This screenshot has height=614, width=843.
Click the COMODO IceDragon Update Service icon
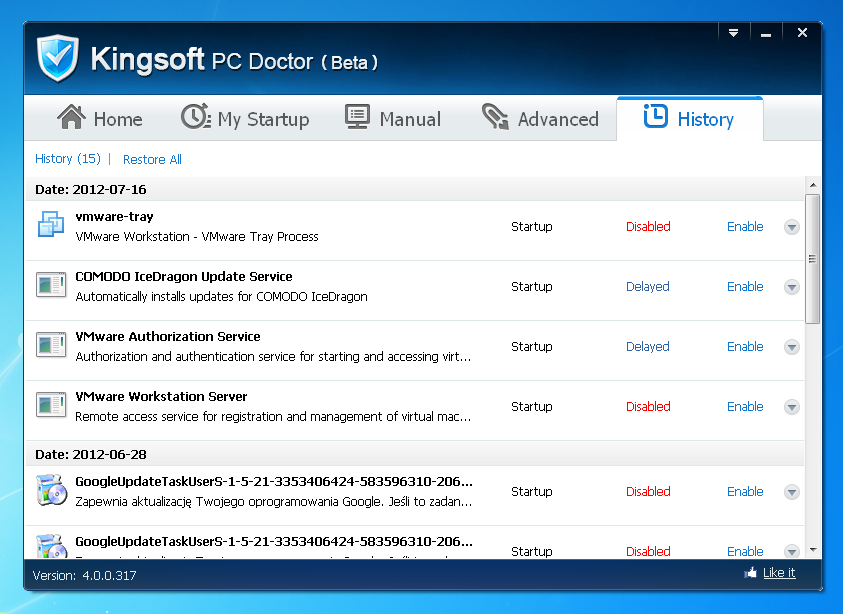[51, 285]
